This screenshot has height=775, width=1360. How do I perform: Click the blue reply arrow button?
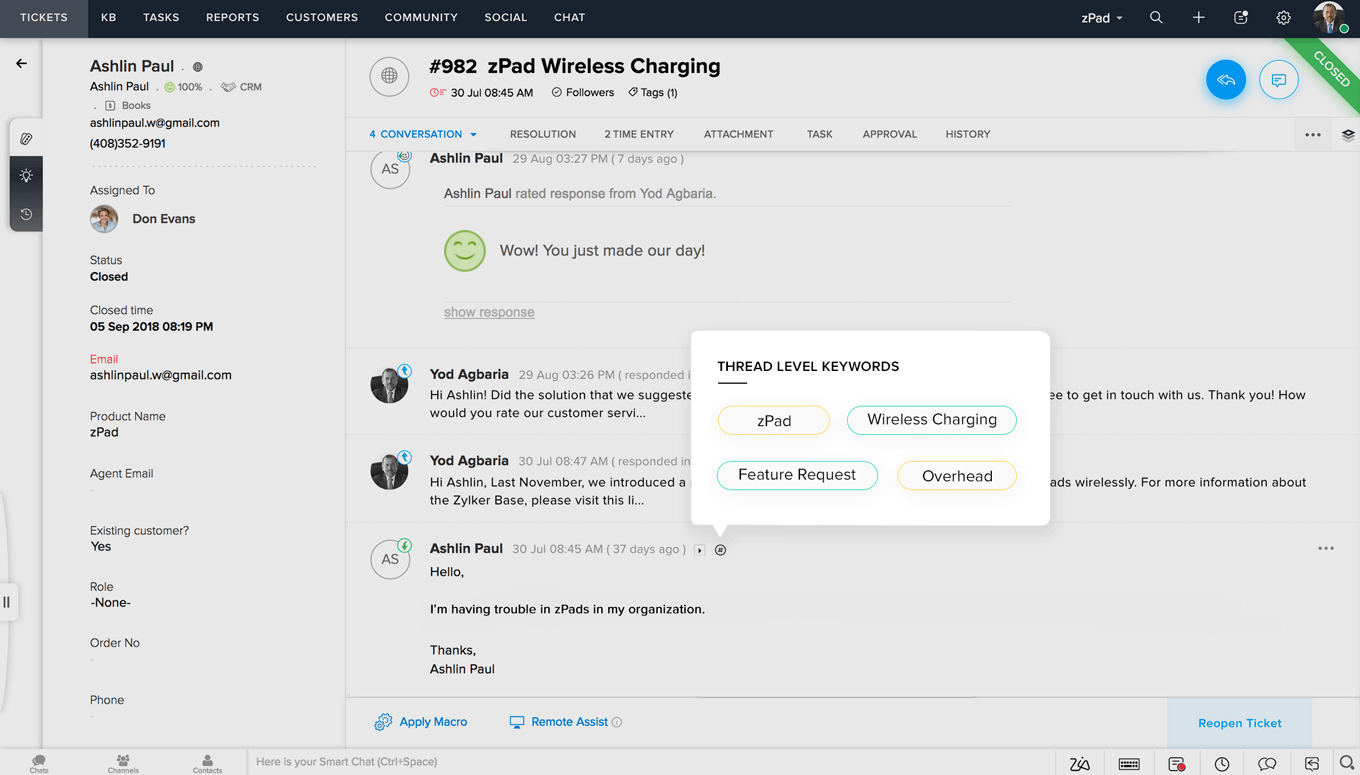1226,80
